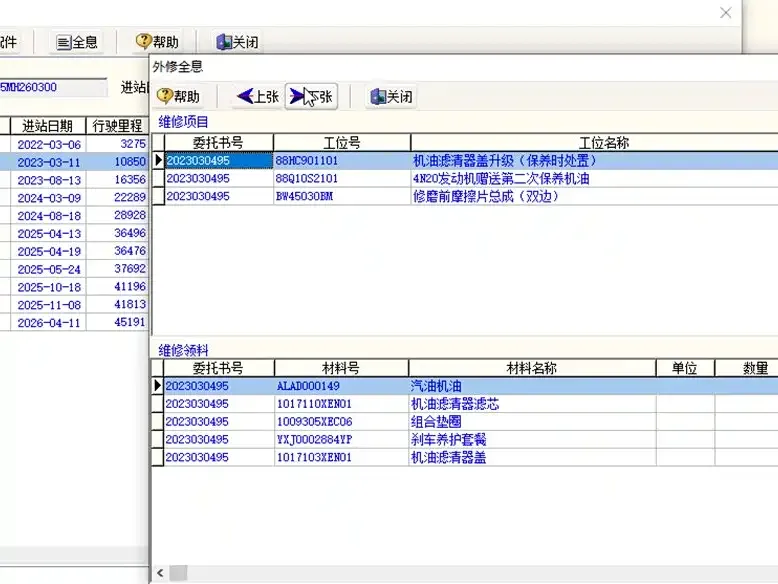This screenshot has width=778, height=584.
Task: Click 帮助 in the background window toolbar
Action: [157, 42]
